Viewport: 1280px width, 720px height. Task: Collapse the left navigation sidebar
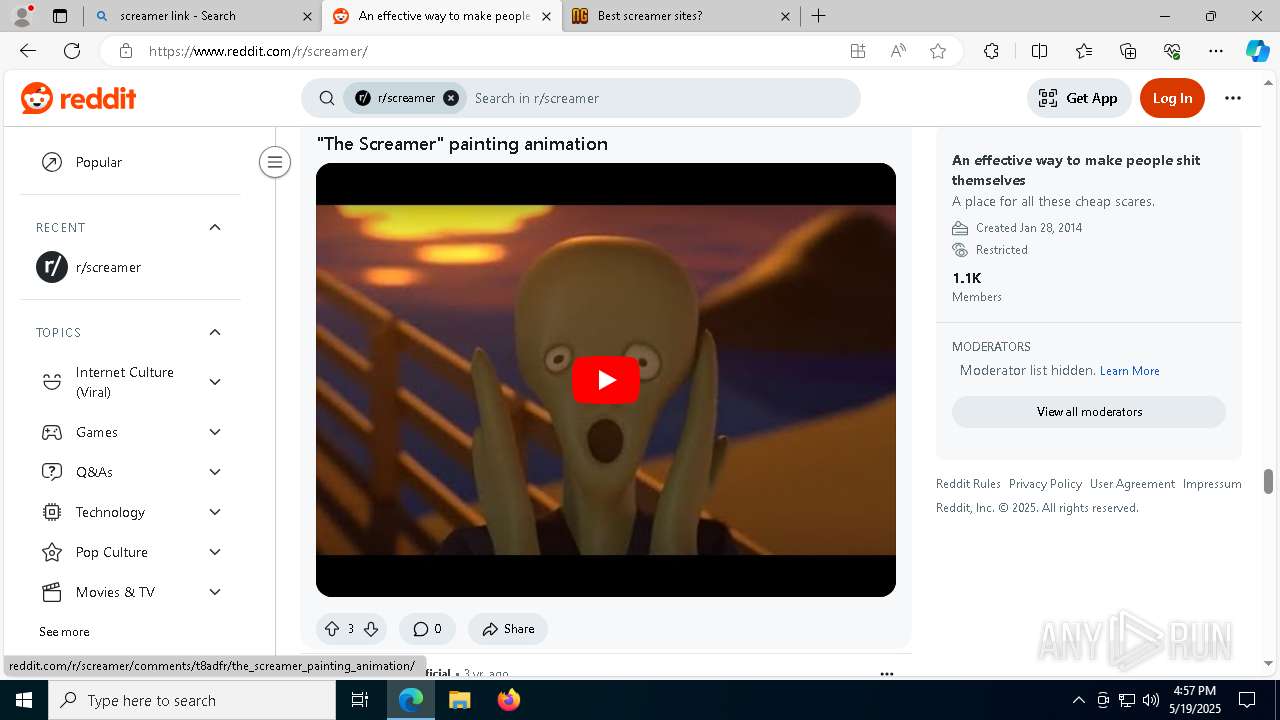(x=275, y=162)
